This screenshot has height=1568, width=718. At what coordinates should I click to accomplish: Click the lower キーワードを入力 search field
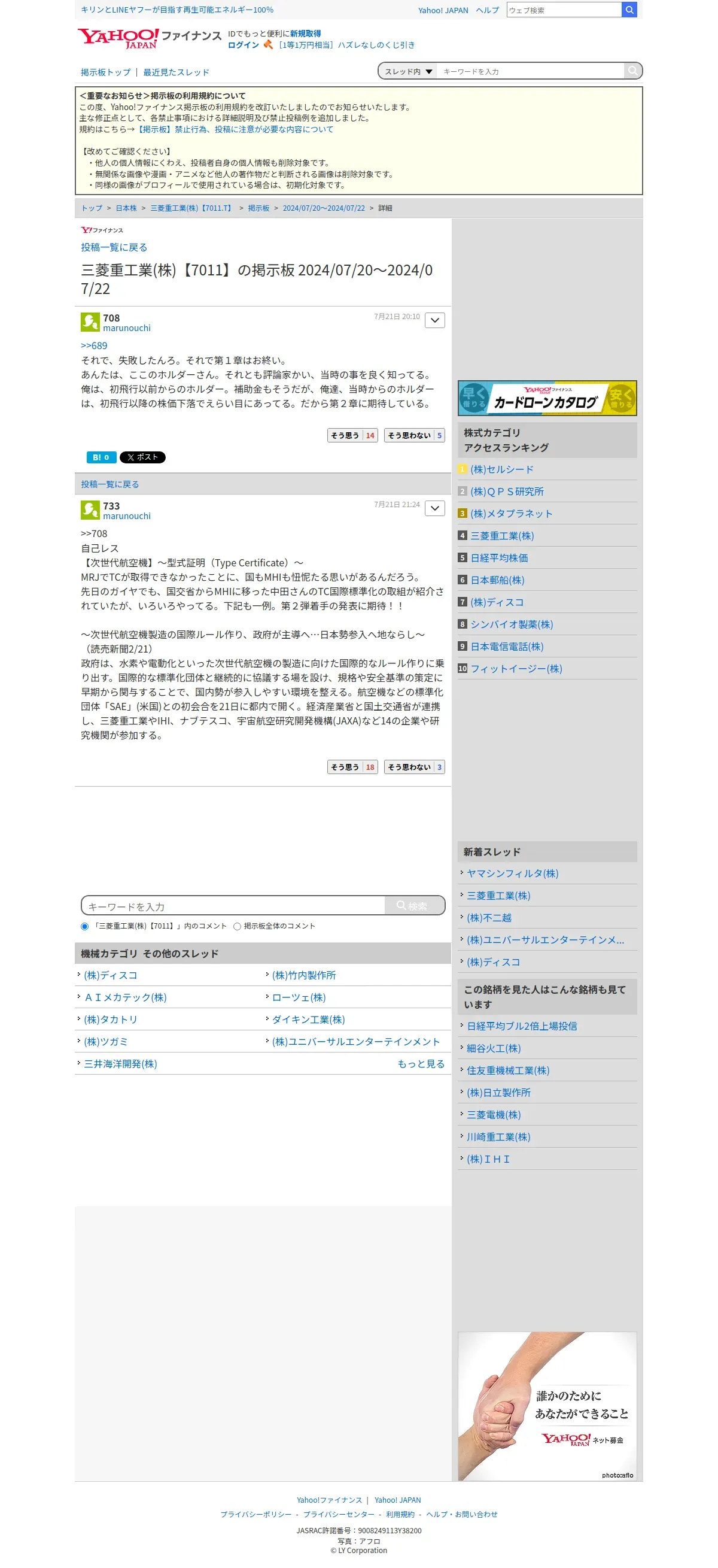pyautogui.click(x=234, y=906)
